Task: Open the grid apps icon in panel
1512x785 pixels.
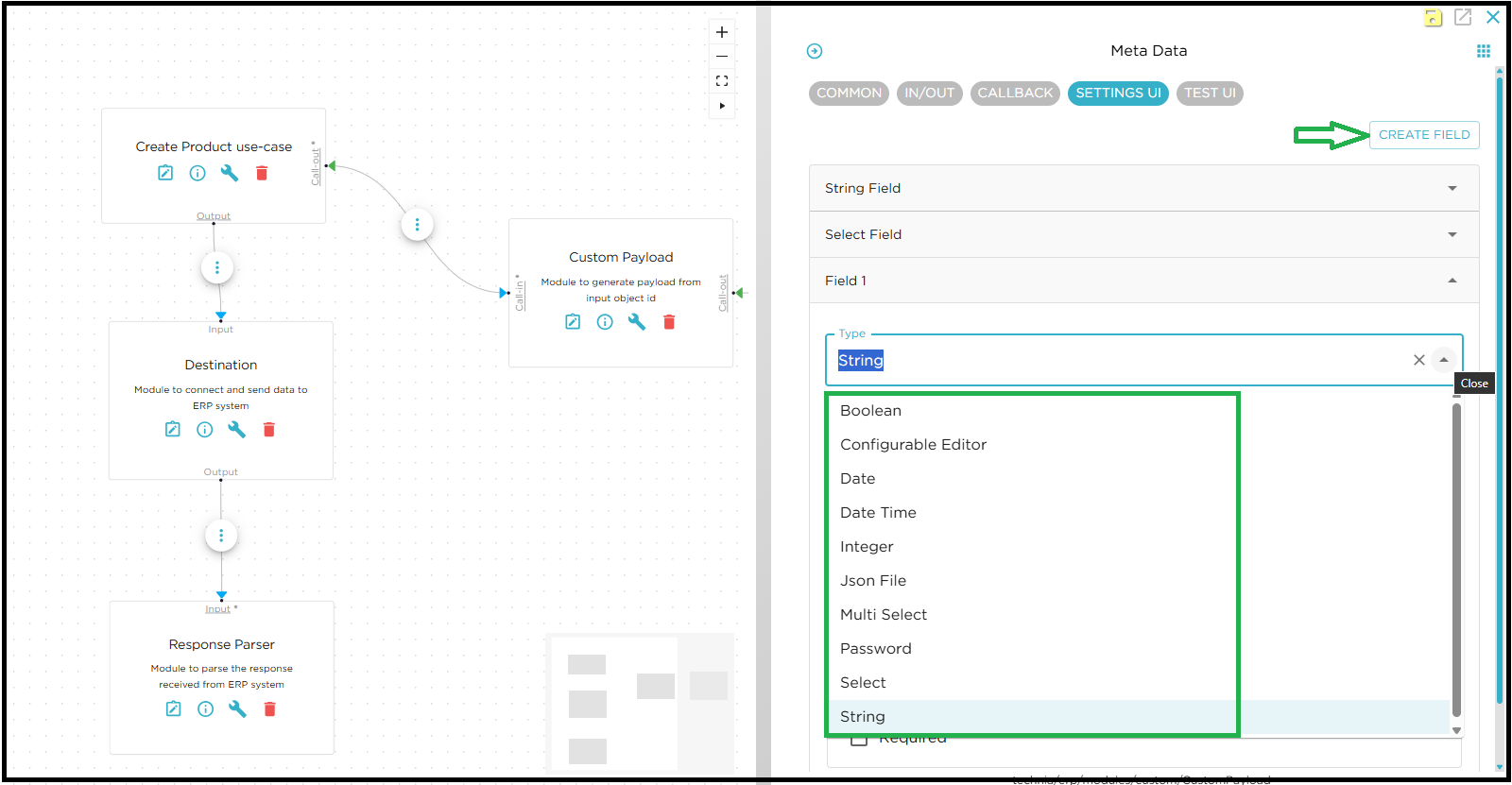Action: coord(1483,51)
